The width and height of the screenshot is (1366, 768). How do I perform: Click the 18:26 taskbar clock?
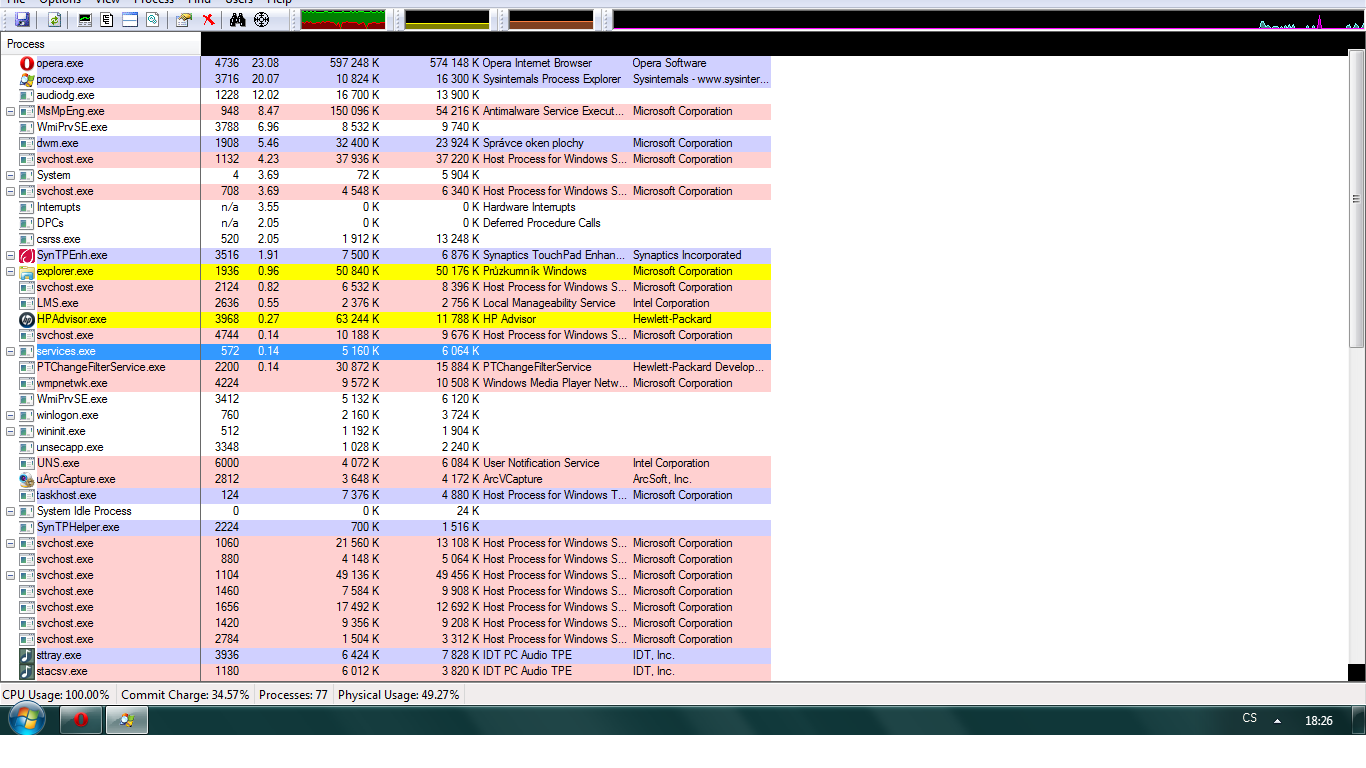pos(1319,720)
